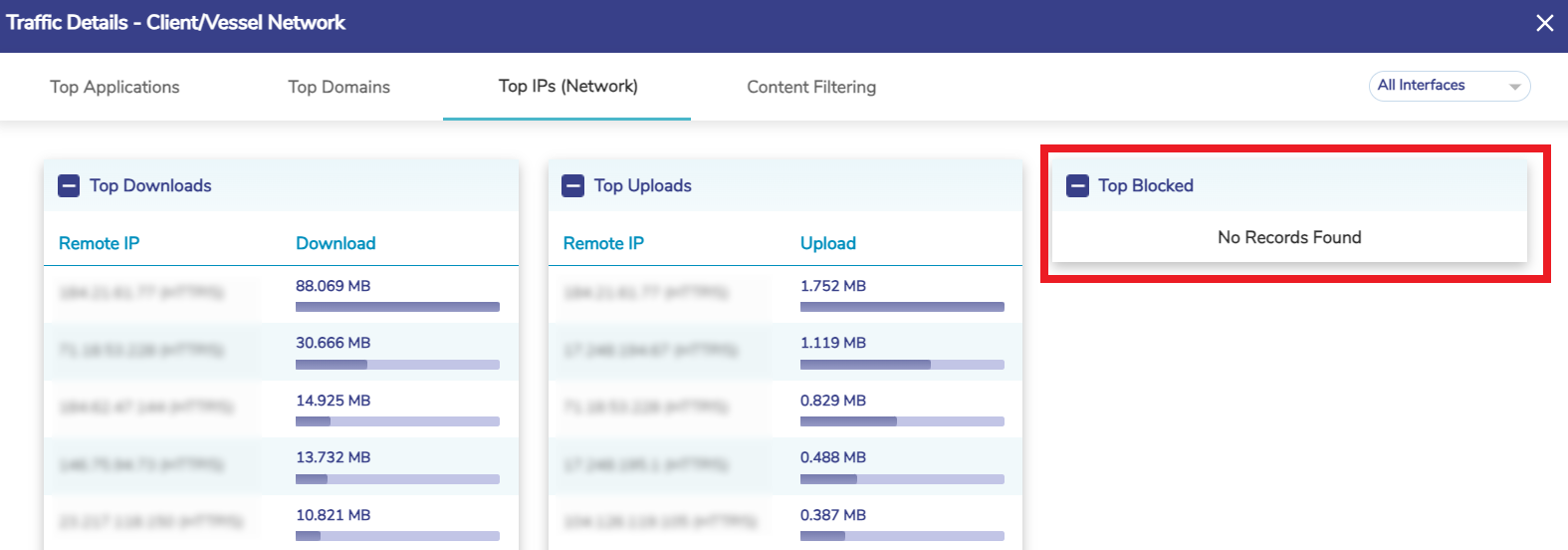Screen dimensions: 1568x550
Task: Sort downloads by Remote IP column header
Action: (x=99, y=243)
